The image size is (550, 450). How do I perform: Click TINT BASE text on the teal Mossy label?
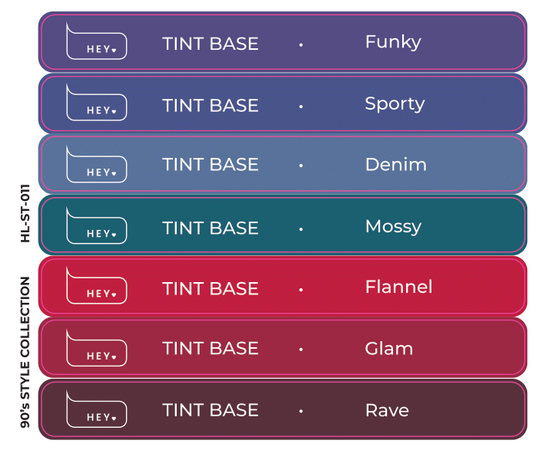point(210,228)
